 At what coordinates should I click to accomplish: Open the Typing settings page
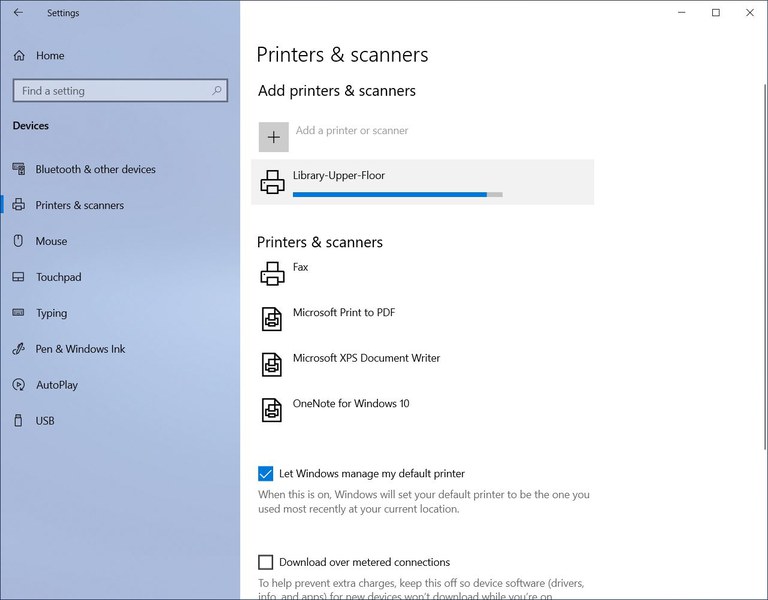tap(51, 313)
